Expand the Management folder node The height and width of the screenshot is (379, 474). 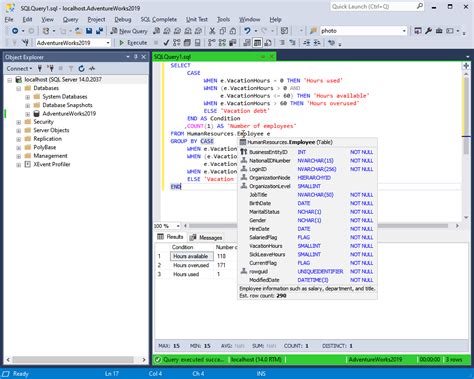19,156
